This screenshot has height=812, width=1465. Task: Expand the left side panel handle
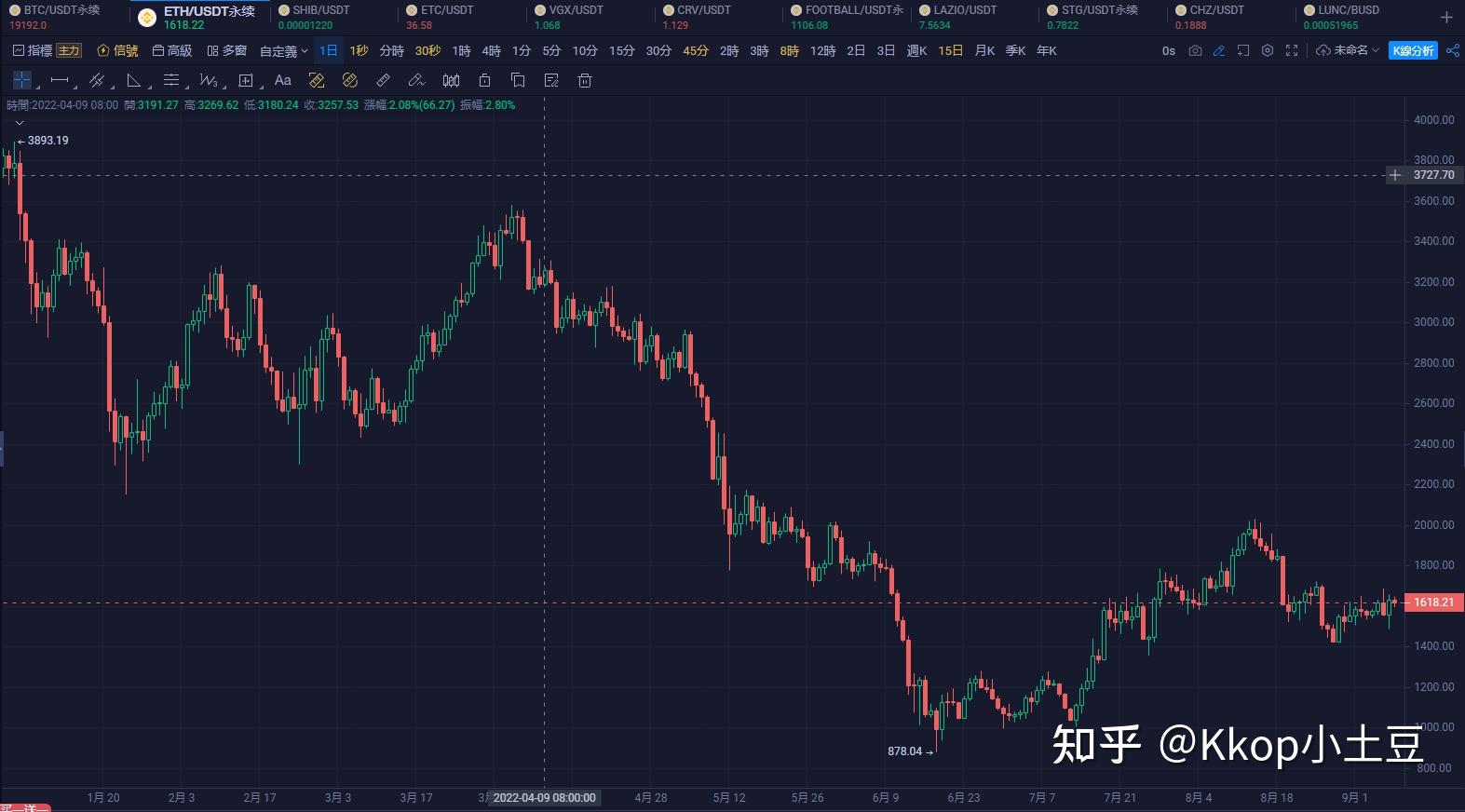pos(3,448)
